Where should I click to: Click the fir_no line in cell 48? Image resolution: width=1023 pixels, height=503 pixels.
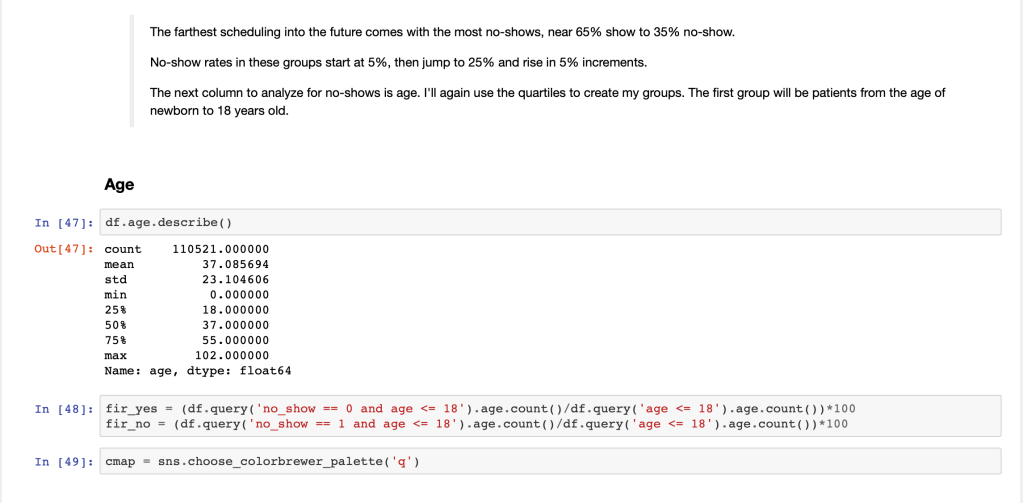[x=476, y=424]
